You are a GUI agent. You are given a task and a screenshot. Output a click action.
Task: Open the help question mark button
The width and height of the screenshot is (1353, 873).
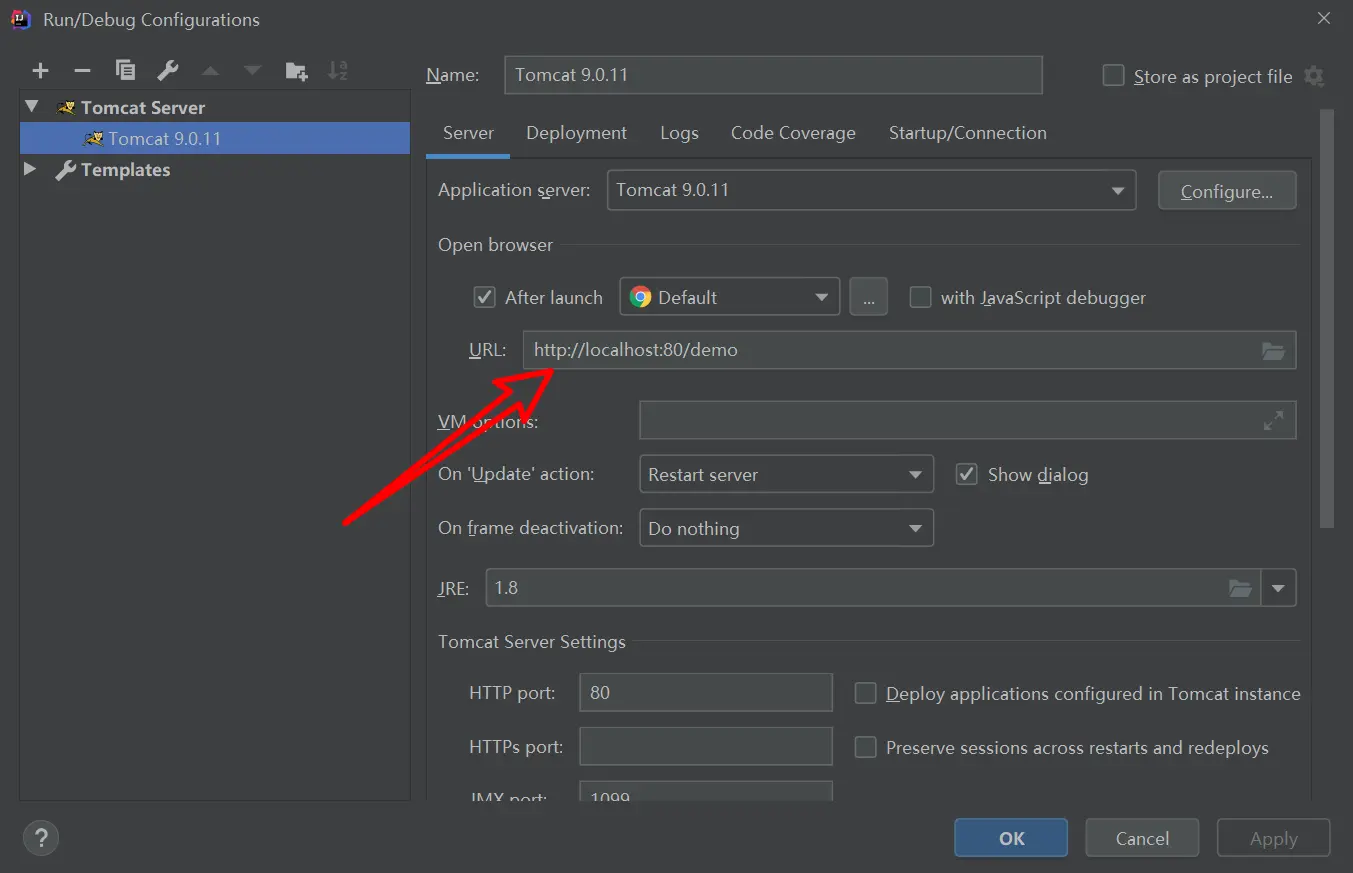pos(41,837)
